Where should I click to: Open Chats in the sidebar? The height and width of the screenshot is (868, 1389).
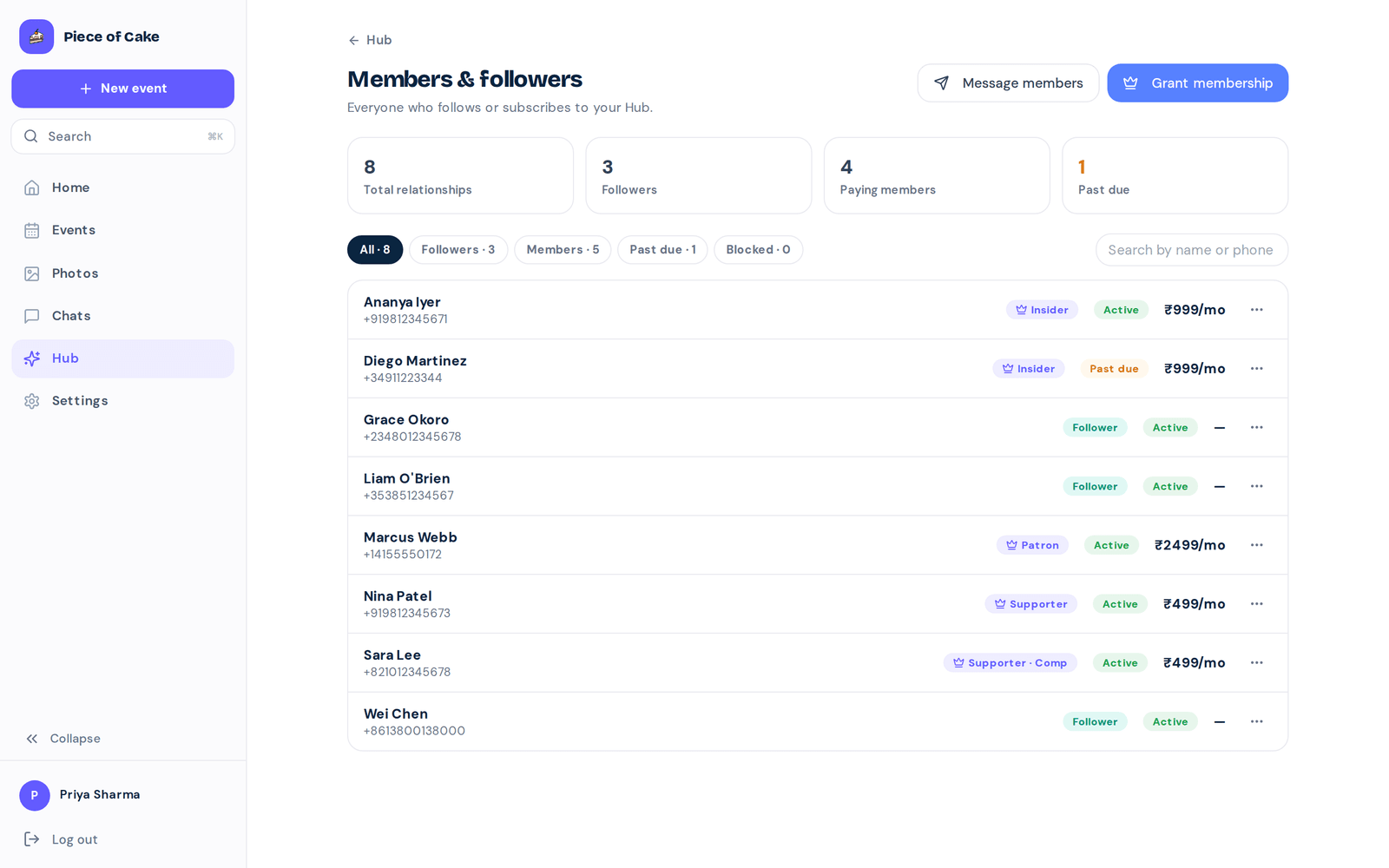point(122,316)
